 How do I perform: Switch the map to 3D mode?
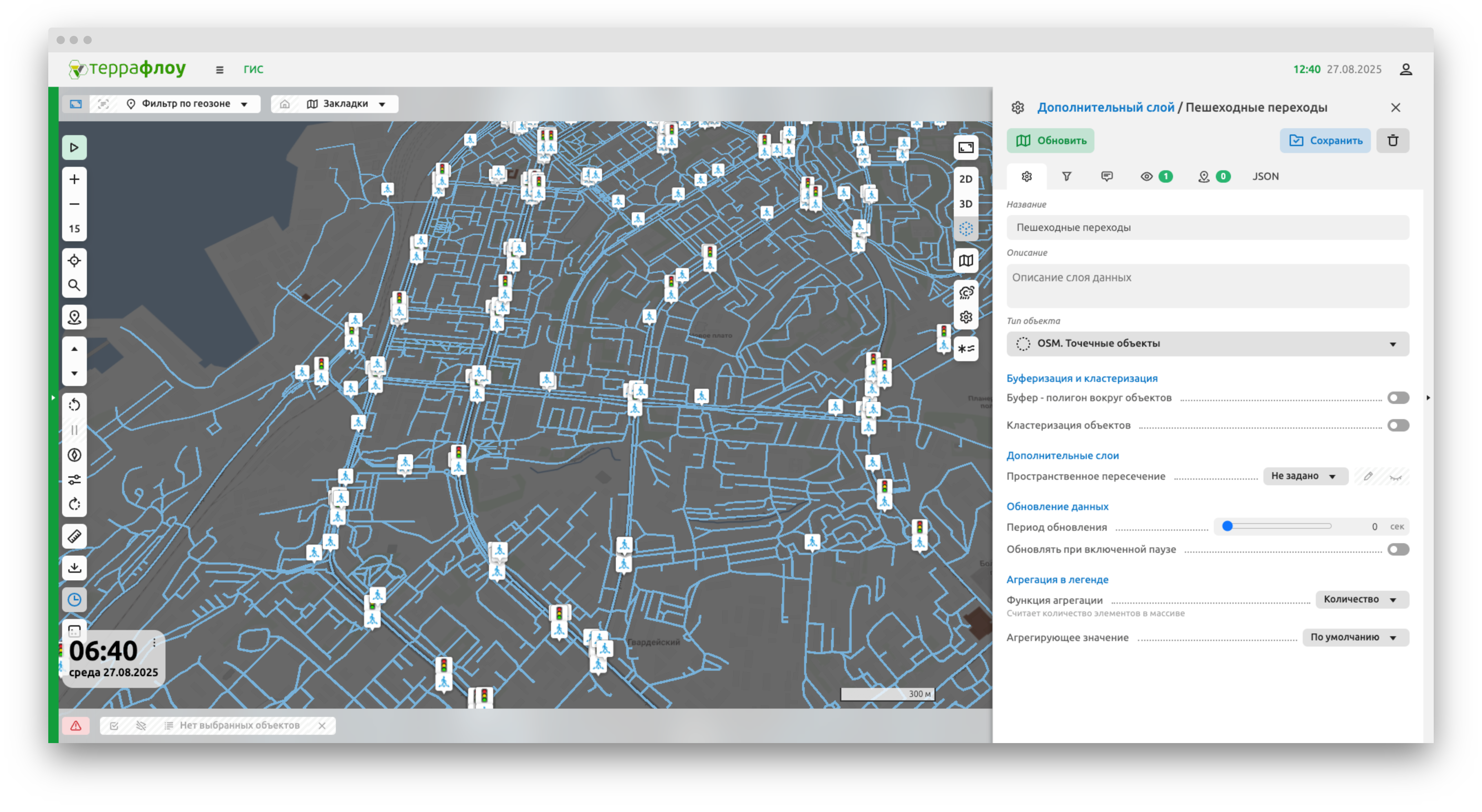click(966, 204)
